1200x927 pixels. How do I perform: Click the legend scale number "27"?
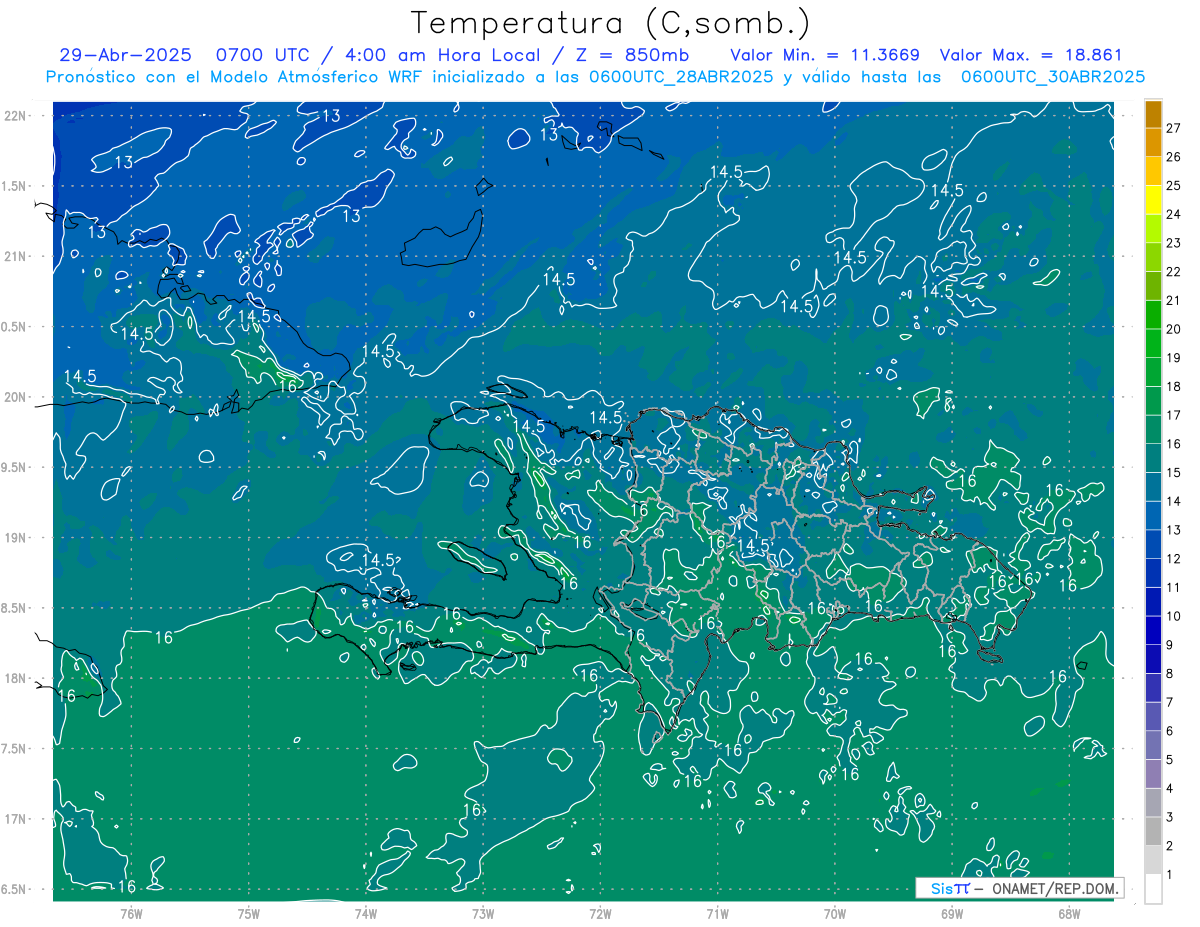[1174, 128]
